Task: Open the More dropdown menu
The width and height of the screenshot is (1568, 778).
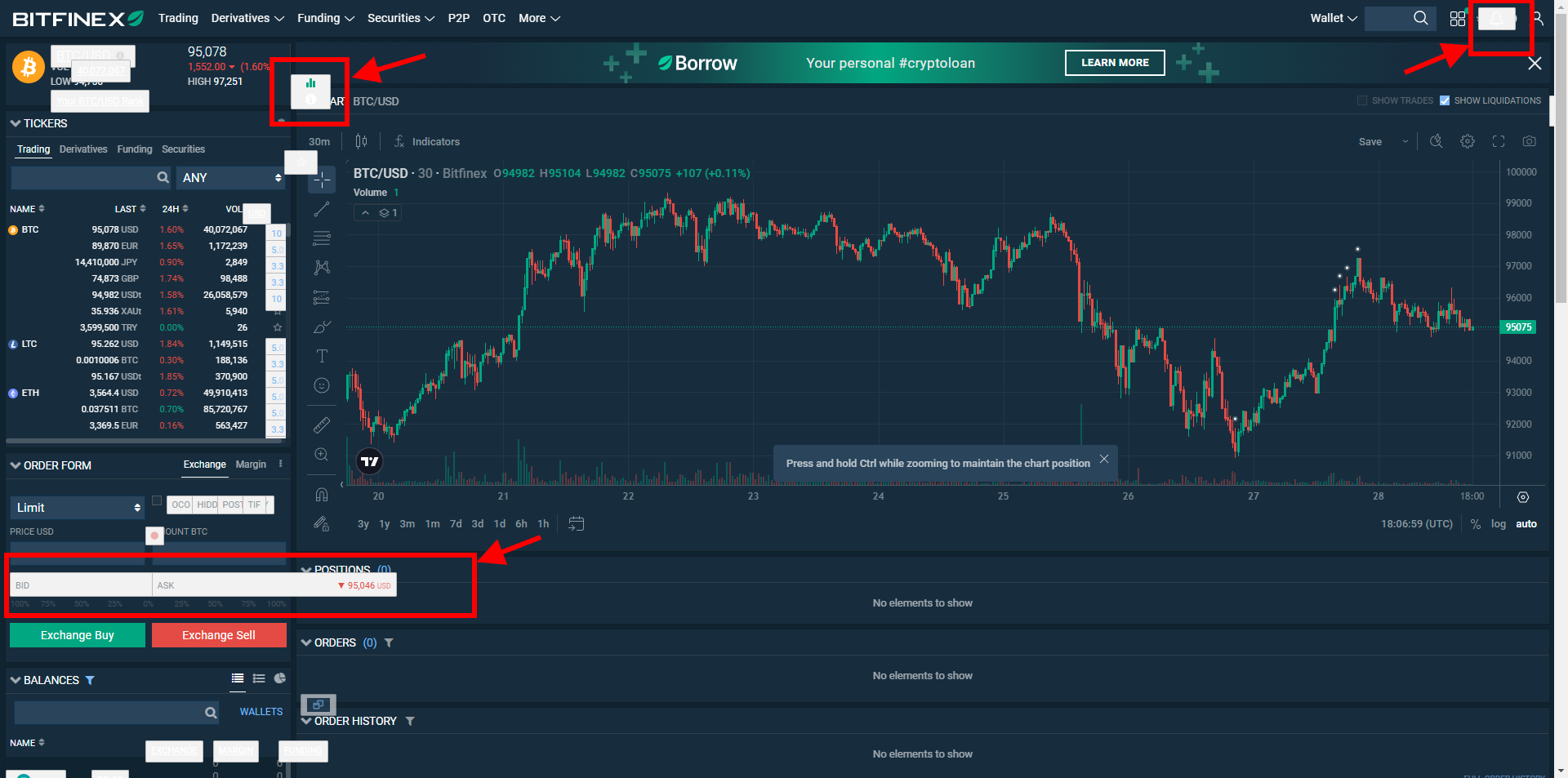Action: [x=539, y=18]
